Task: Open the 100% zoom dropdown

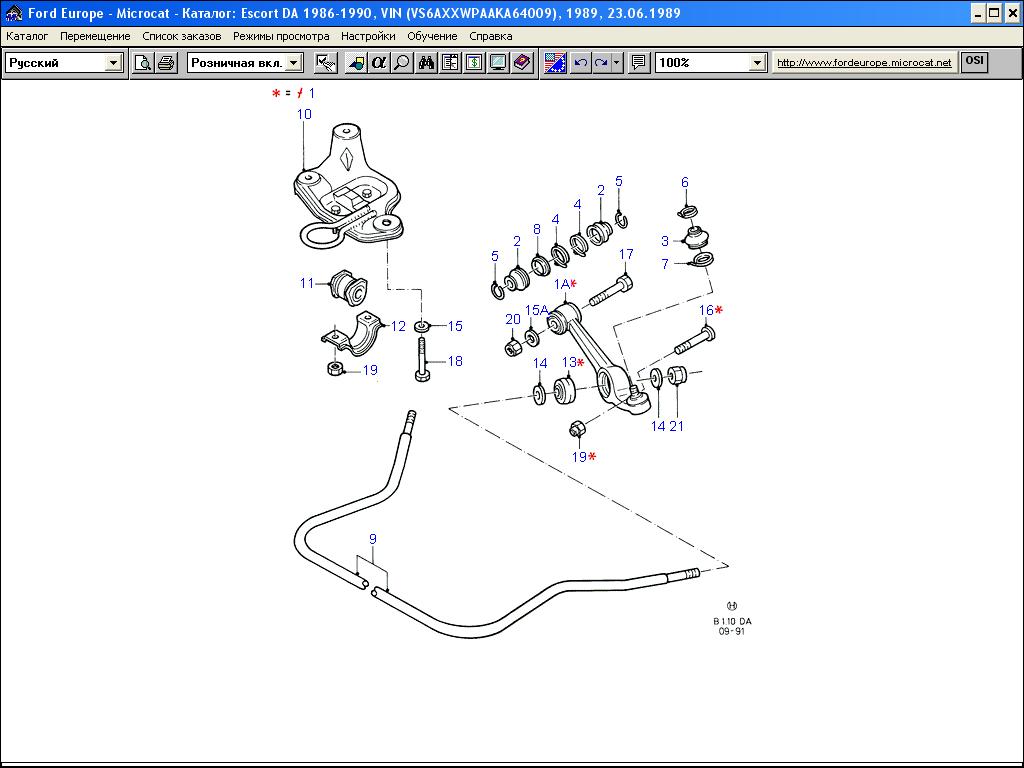Action: (757, 63)
